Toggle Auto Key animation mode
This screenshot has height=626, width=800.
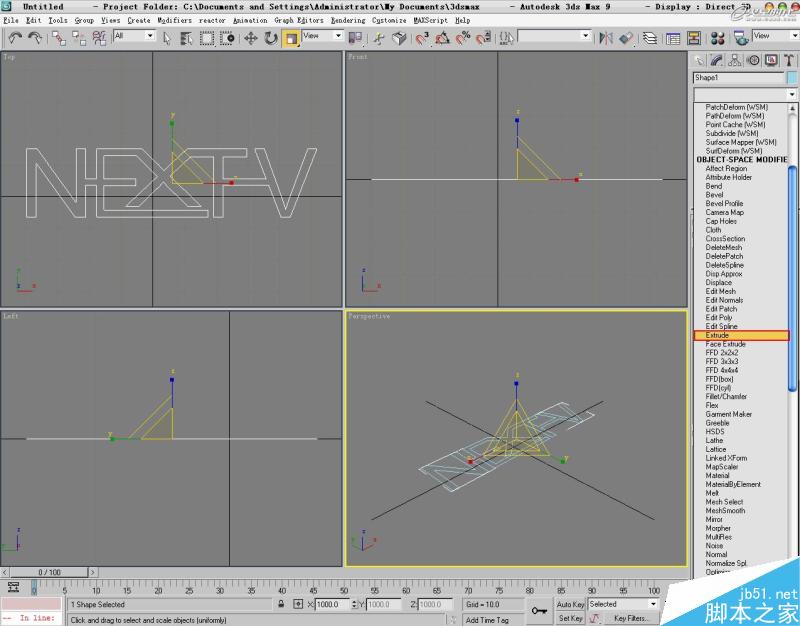point(570,604)
